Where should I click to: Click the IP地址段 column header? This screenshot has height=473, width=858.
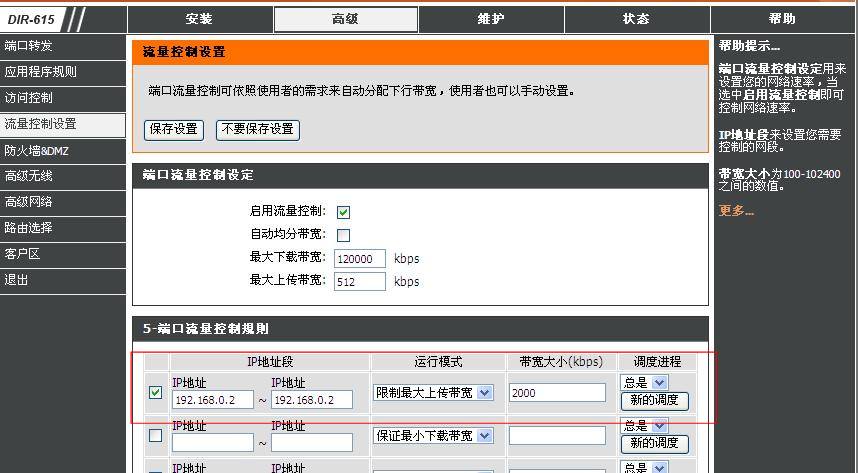click(x=270, y=362)
